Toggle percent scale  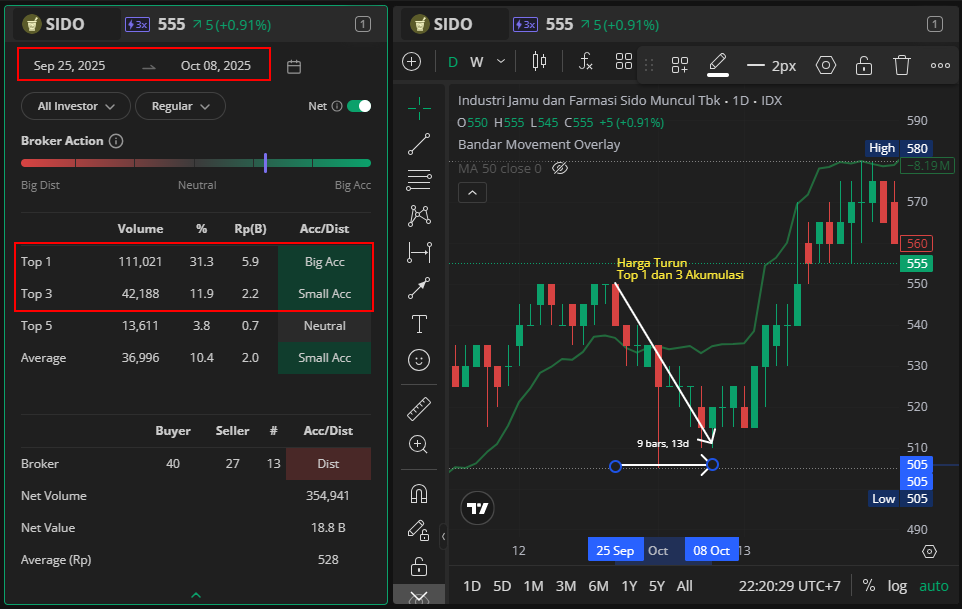click(869, 586)
